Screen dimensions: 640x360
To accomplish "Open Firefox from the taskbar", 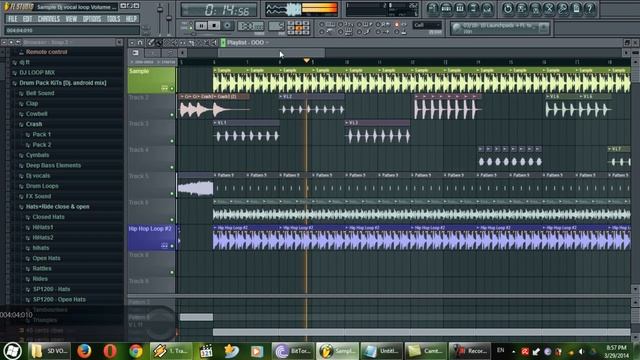I will 84,351.
